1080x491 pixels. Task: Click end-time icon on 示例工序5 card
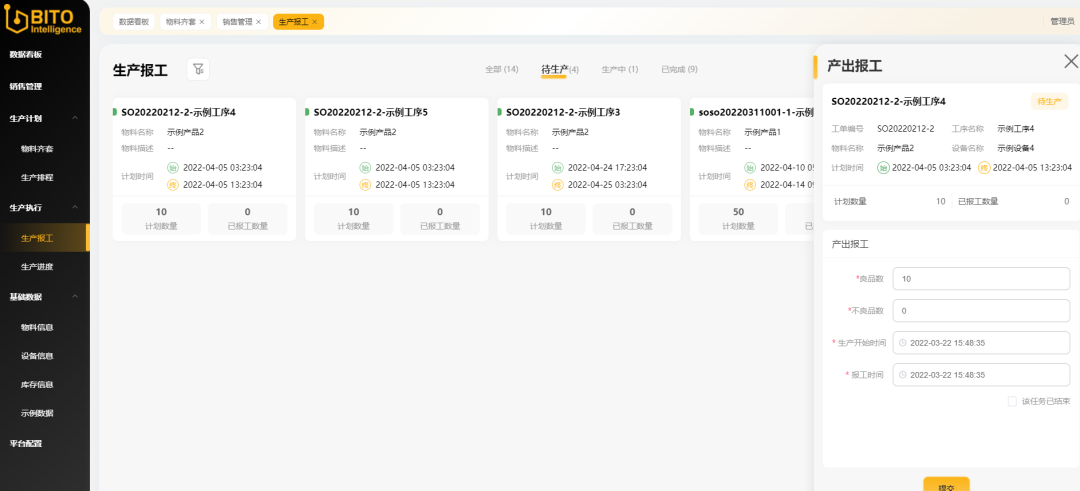click(366, 185)
